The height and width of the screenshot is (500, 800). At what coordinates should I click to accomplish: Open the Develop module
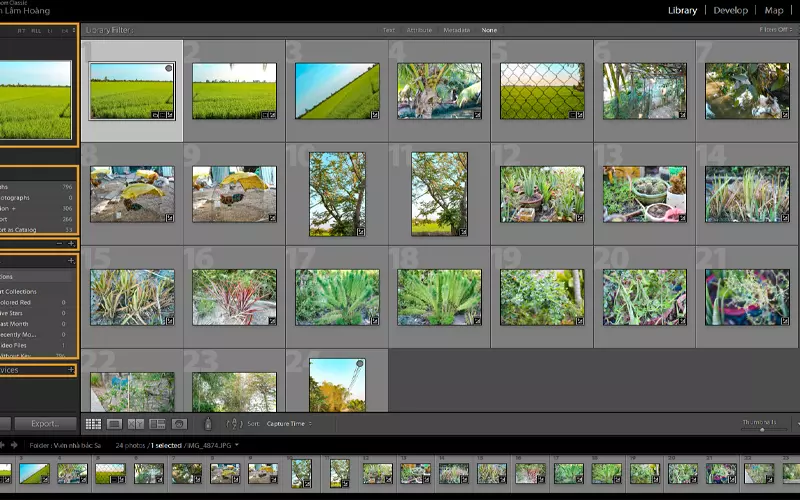point(731,10)
